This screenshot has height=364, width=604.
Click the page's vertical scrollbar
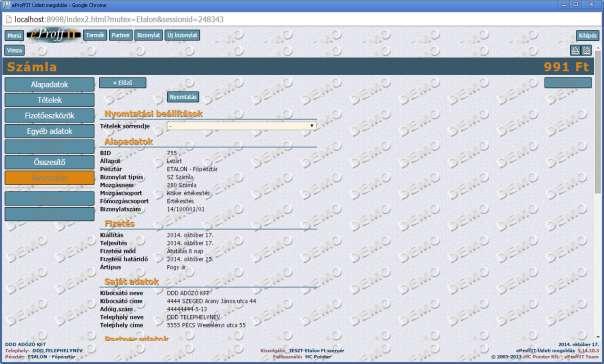(x=597, y=193)
